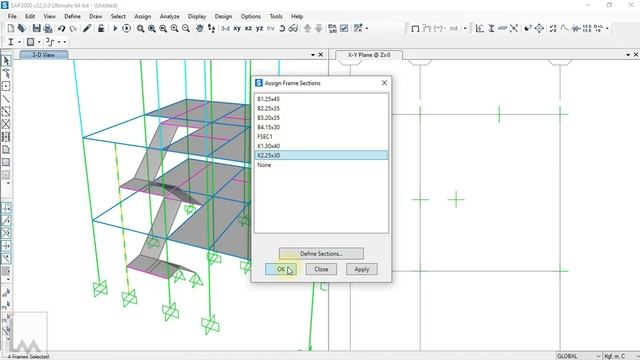Click the show forces/stresses icon
The image size is (640, 360).
(438, 29)
